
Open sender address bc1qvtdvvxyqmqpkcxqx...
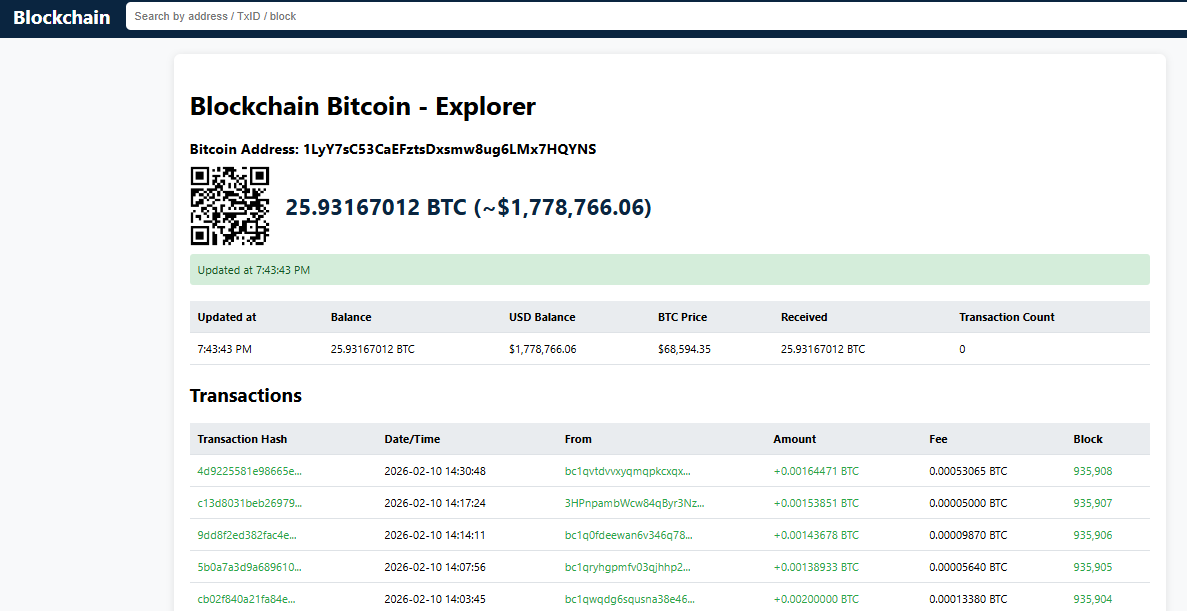click(x=628, y=471)
